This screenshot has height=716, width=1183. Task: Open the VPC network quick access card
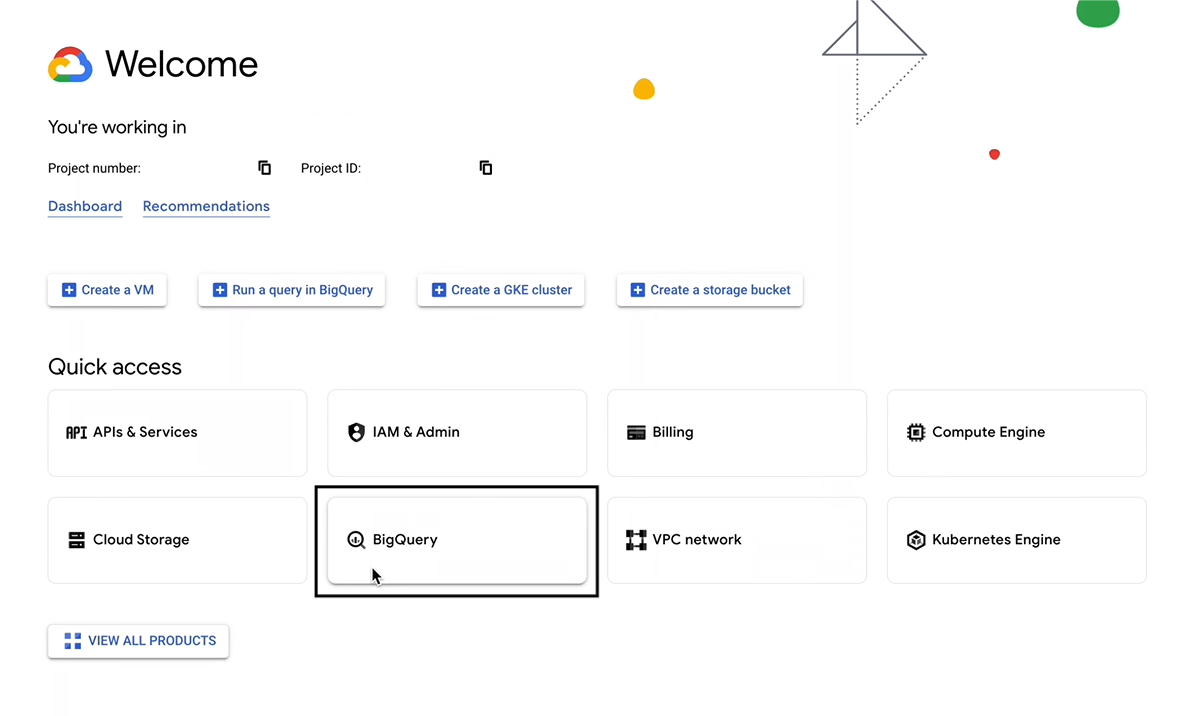click(737, 540)
